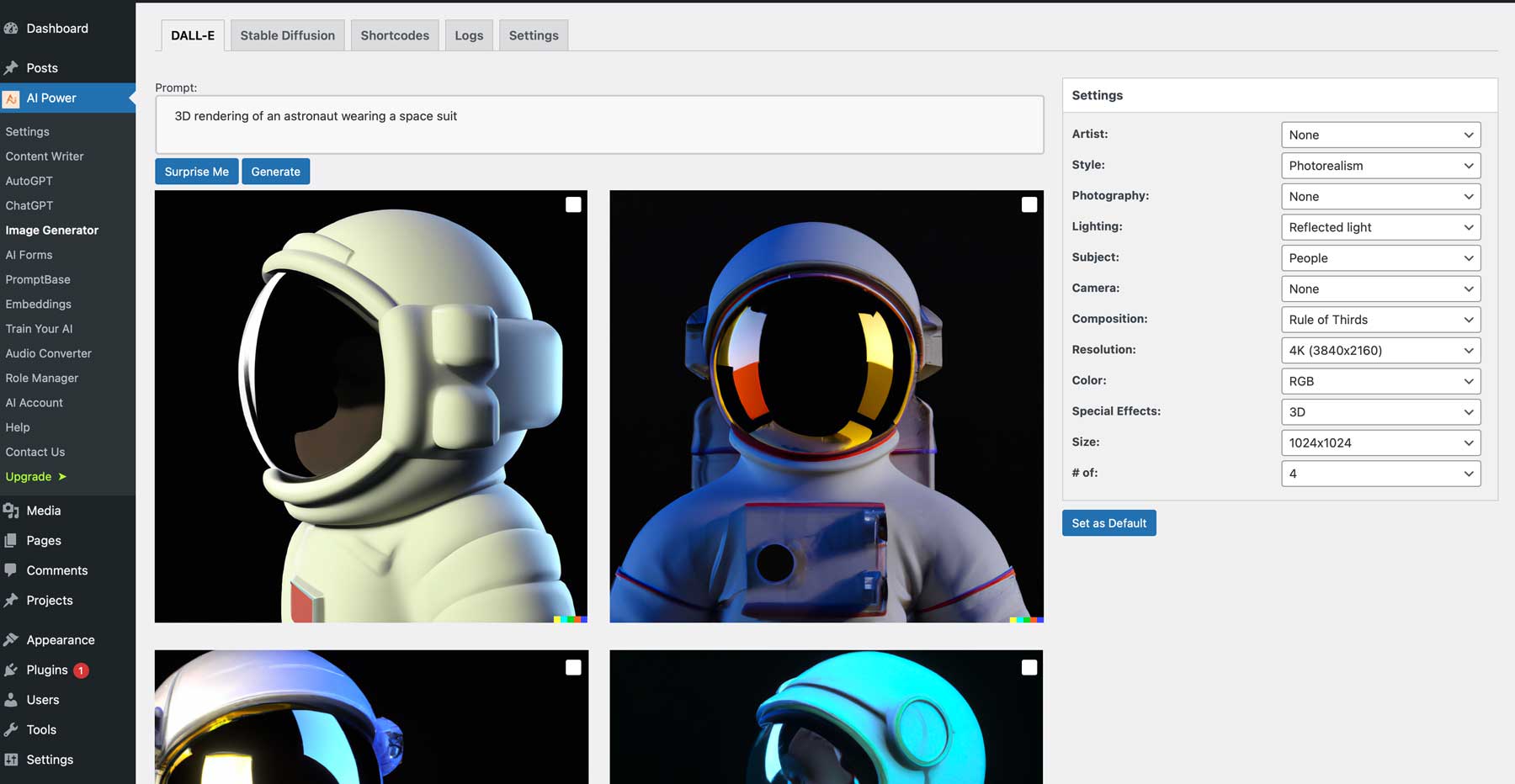Check the top-left astronaut image checkbox

tap(573, 204)
